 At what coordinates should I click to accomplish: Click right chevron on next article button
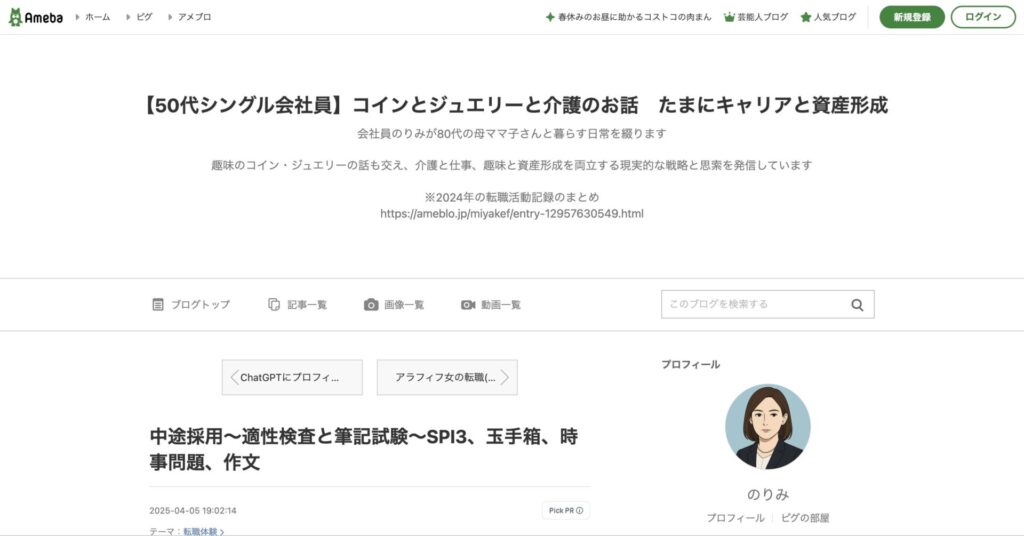click(505, 377)
